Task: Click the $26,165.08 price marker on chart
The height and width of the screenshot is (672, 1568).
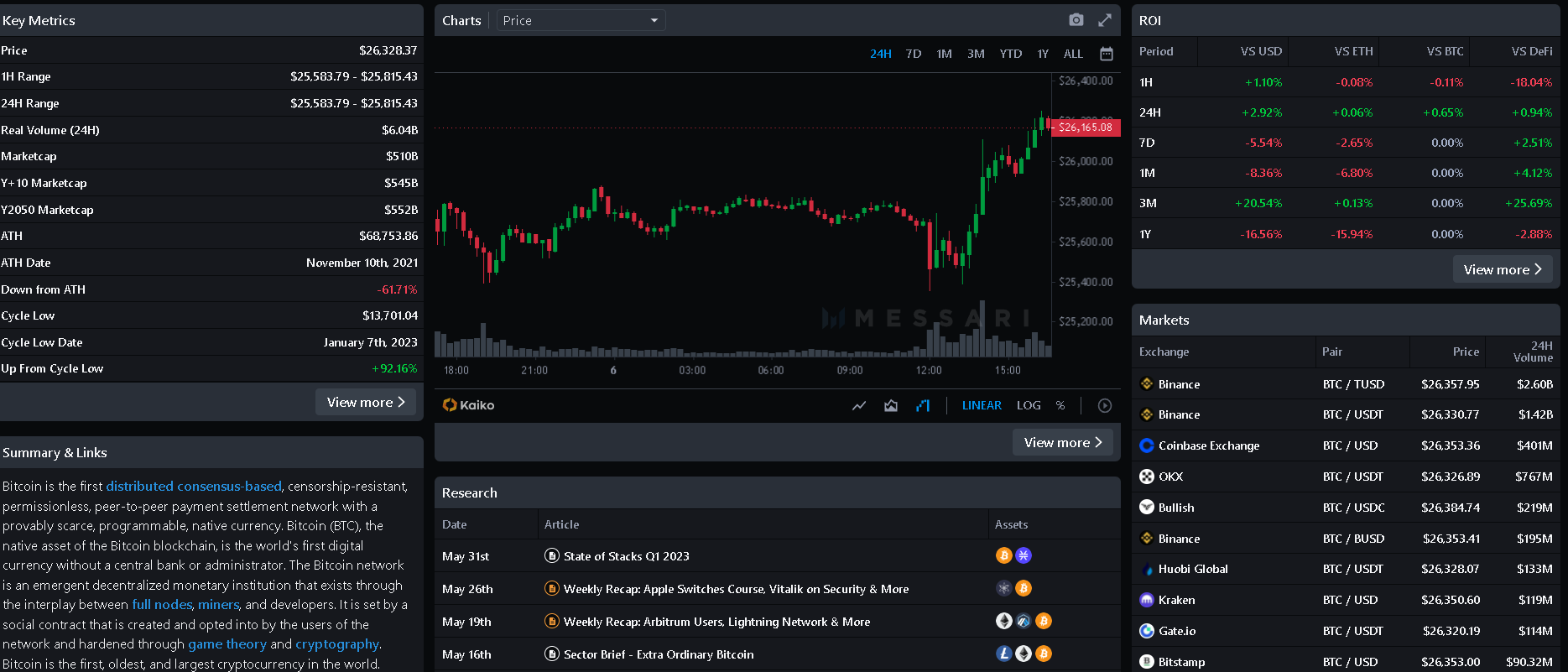Action: click(x=1086, y=128)
